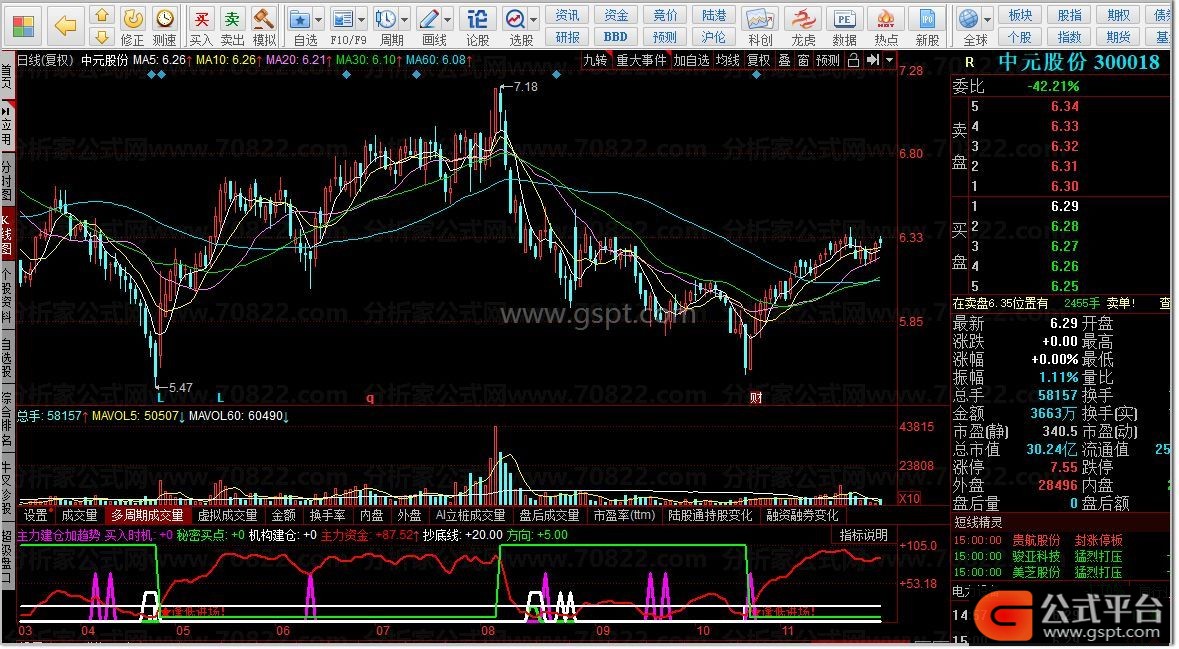The width and height of the screenshot is (1179, 649).
Task: Click the 指标说明 indicator description button
Action: coord(863,535)
